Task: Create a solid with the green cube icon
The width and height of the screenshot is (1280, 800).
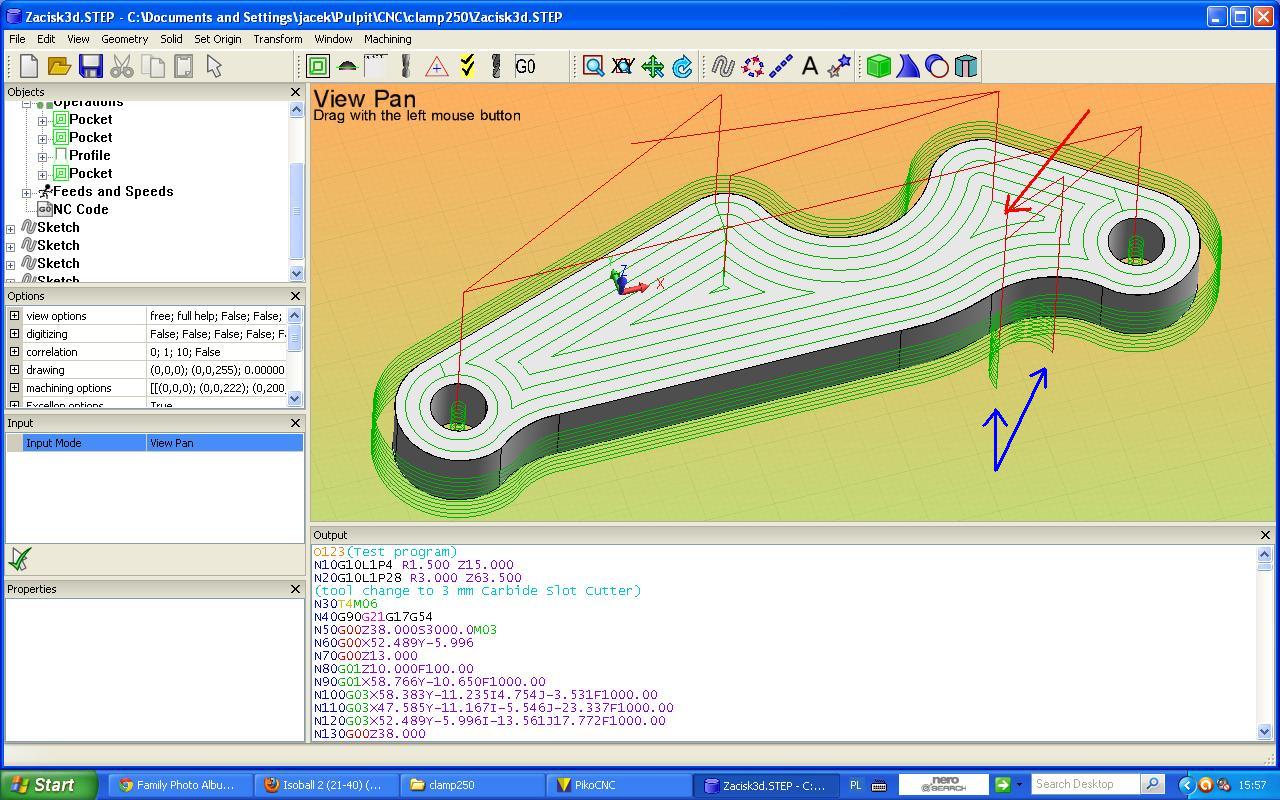Action: pos(879,66)
